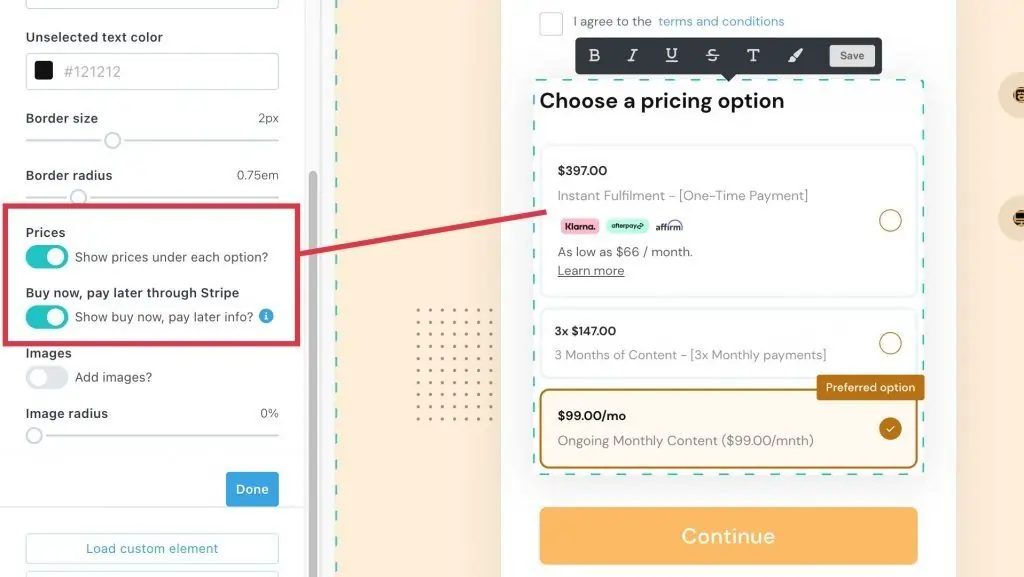The width and height of the screenshot is (1024, 577).
Task: Disable show prices under each option
Action: [46, 256]
